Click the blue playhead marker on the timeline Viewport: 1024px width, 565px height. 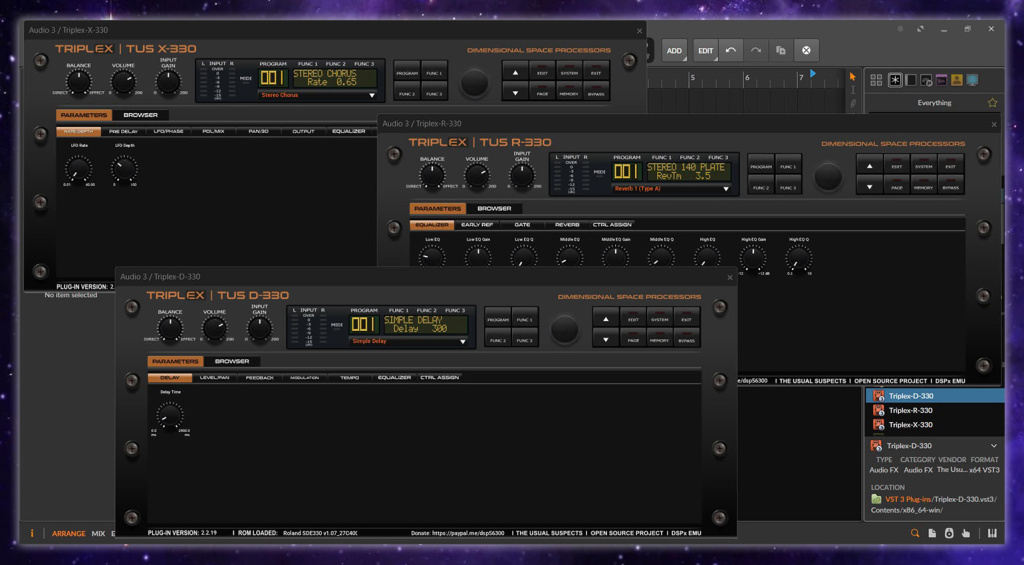click(x=813, y=74)
